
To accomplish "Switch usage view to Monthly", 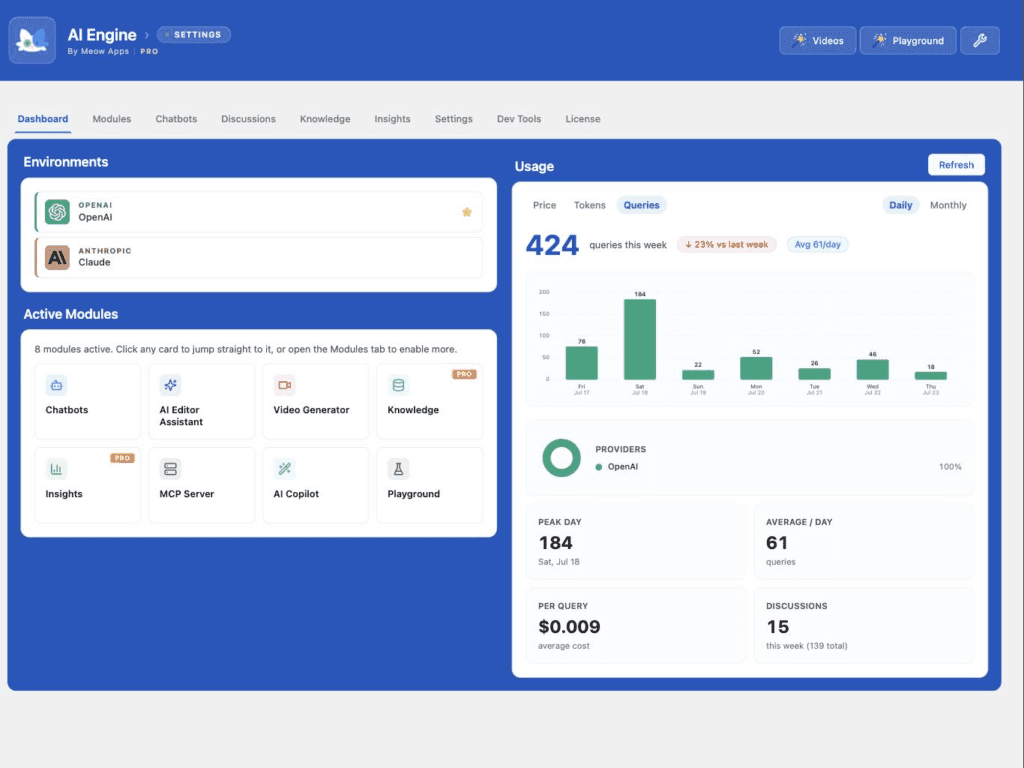I will coord(948,205).
